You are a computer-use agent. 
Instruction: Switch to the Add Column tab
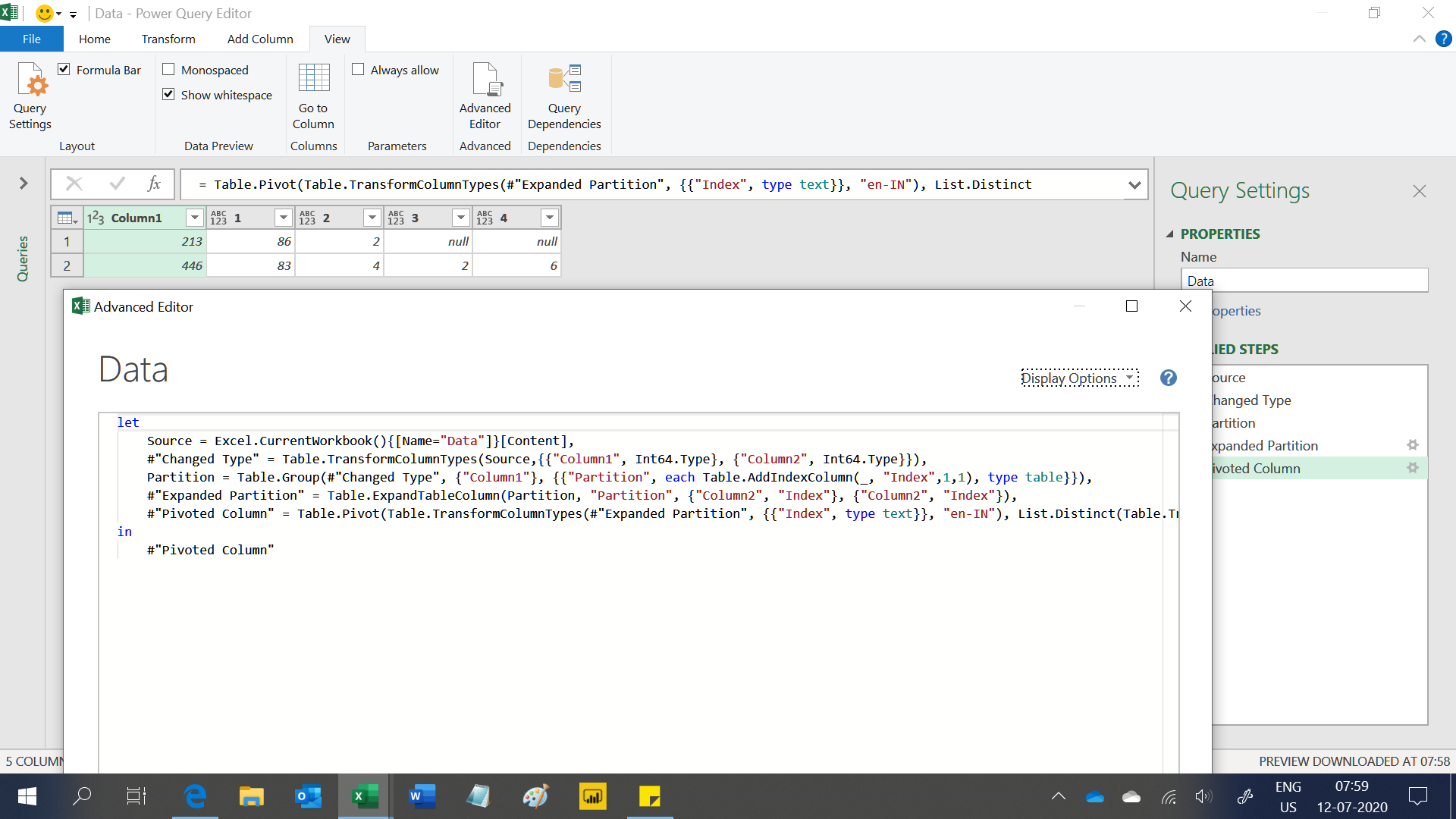(x=260, y=39)
